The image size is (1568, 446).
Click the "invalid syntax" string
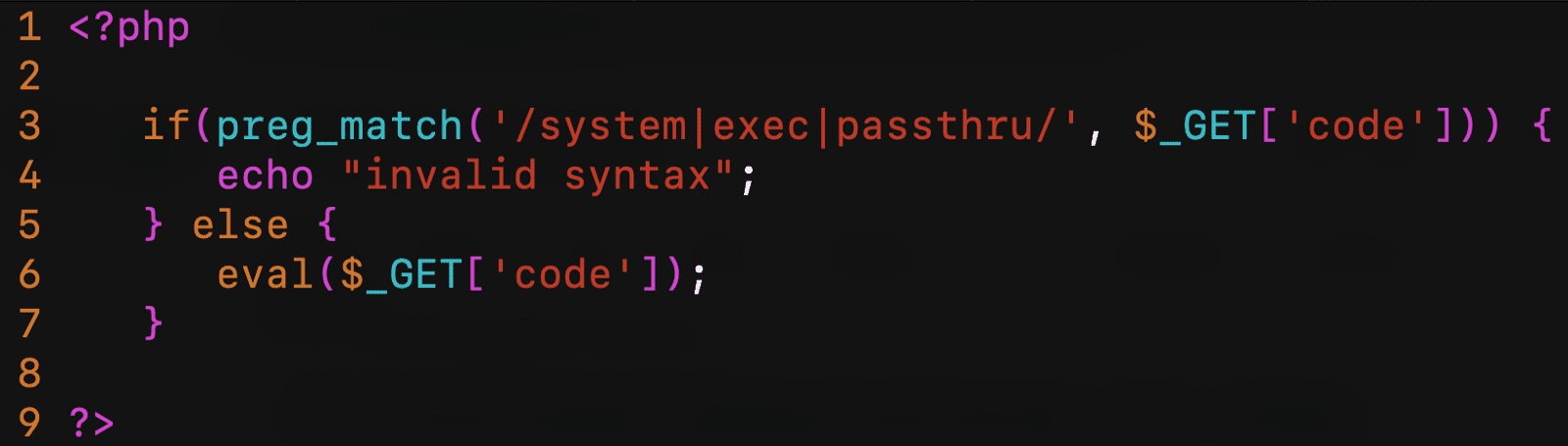[537, 175]
